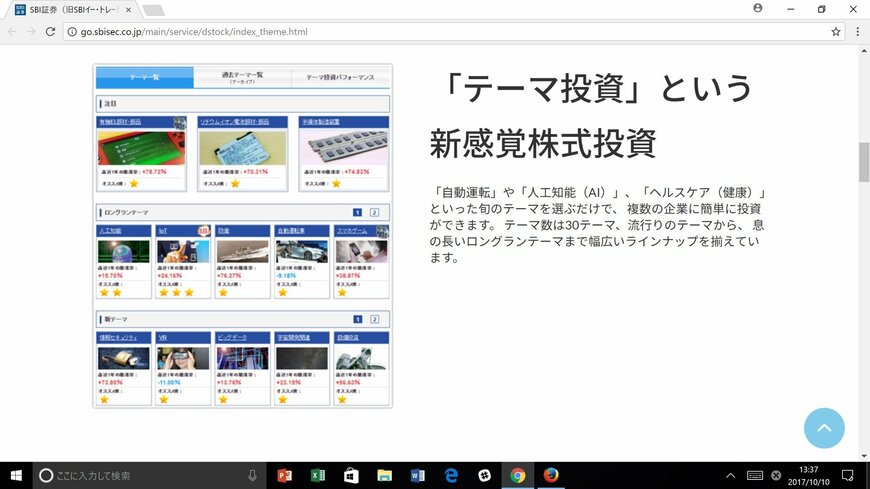Open the Chrome three-dot menu
The height and width of the screenshot is (489, 870).
point(858,31)
